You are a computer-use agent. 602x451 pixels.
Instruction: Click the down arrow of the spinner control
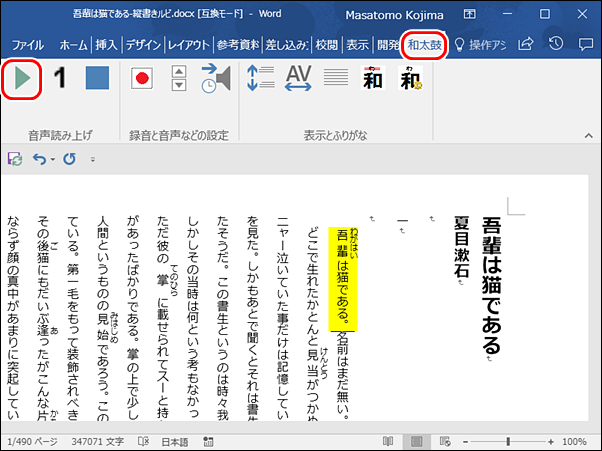[179, 85]
